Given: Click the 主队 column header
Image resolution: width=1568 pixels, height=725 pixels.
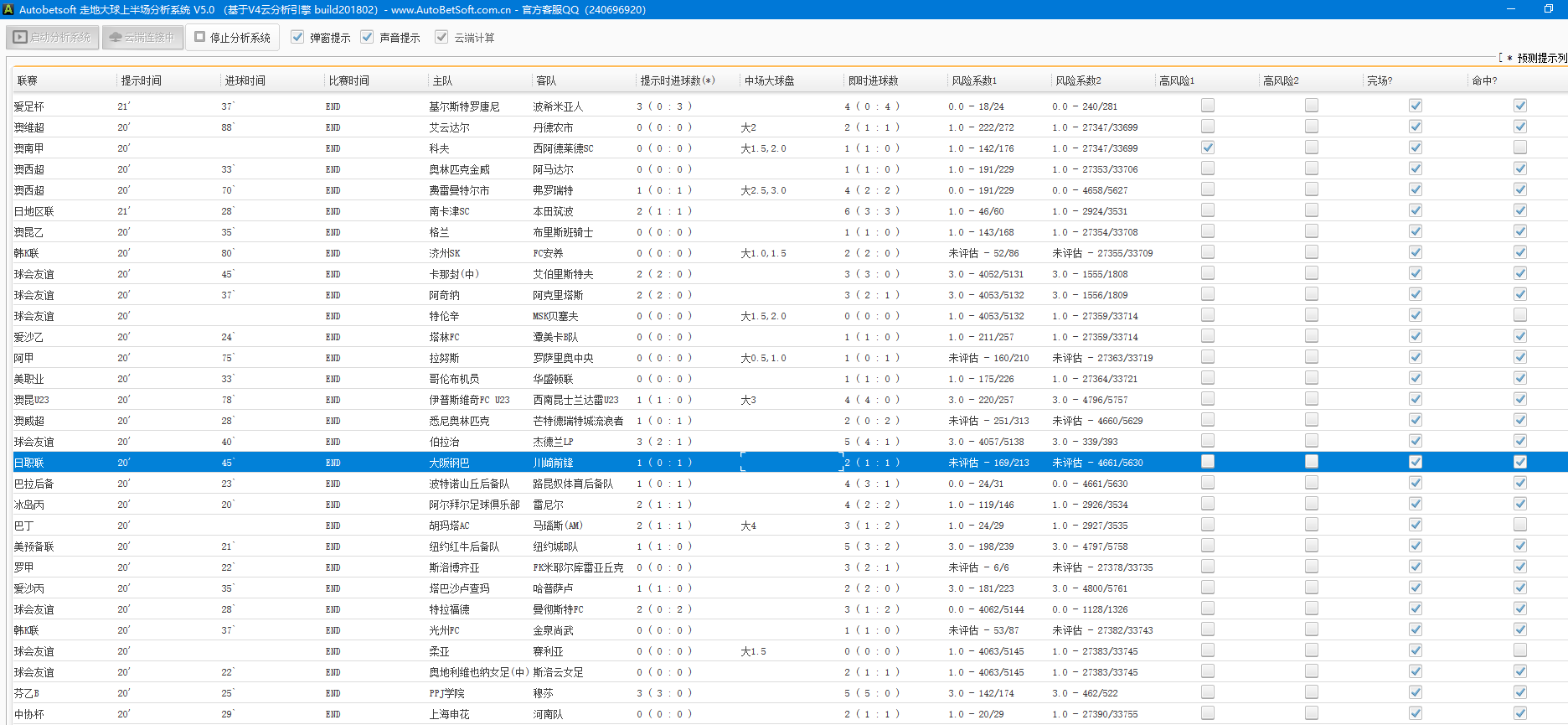Looking at the screenshot, I should coord(442,80).
